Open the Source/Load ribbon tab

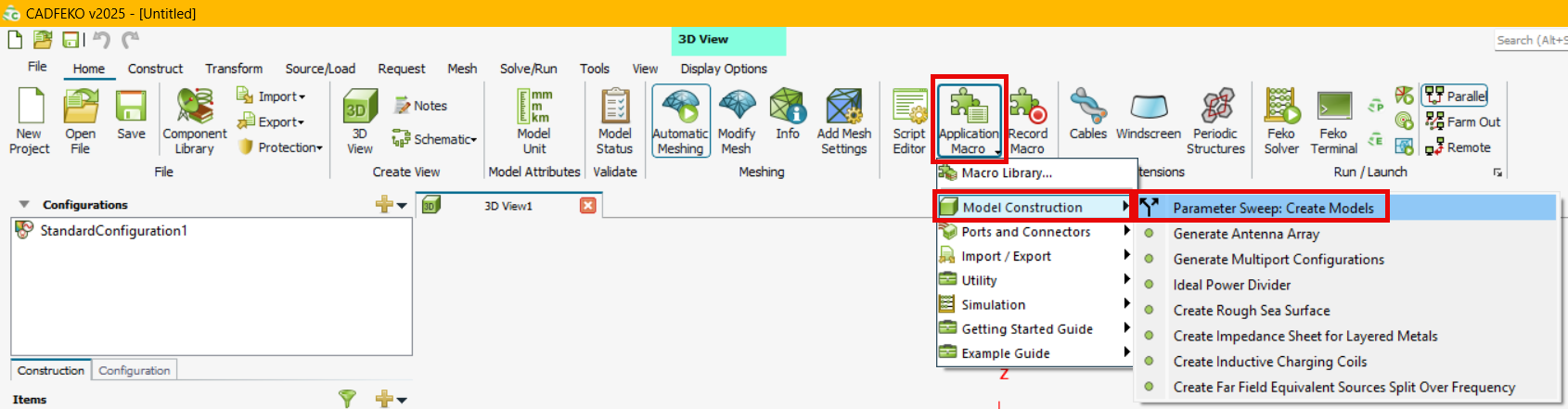point(320,69)
